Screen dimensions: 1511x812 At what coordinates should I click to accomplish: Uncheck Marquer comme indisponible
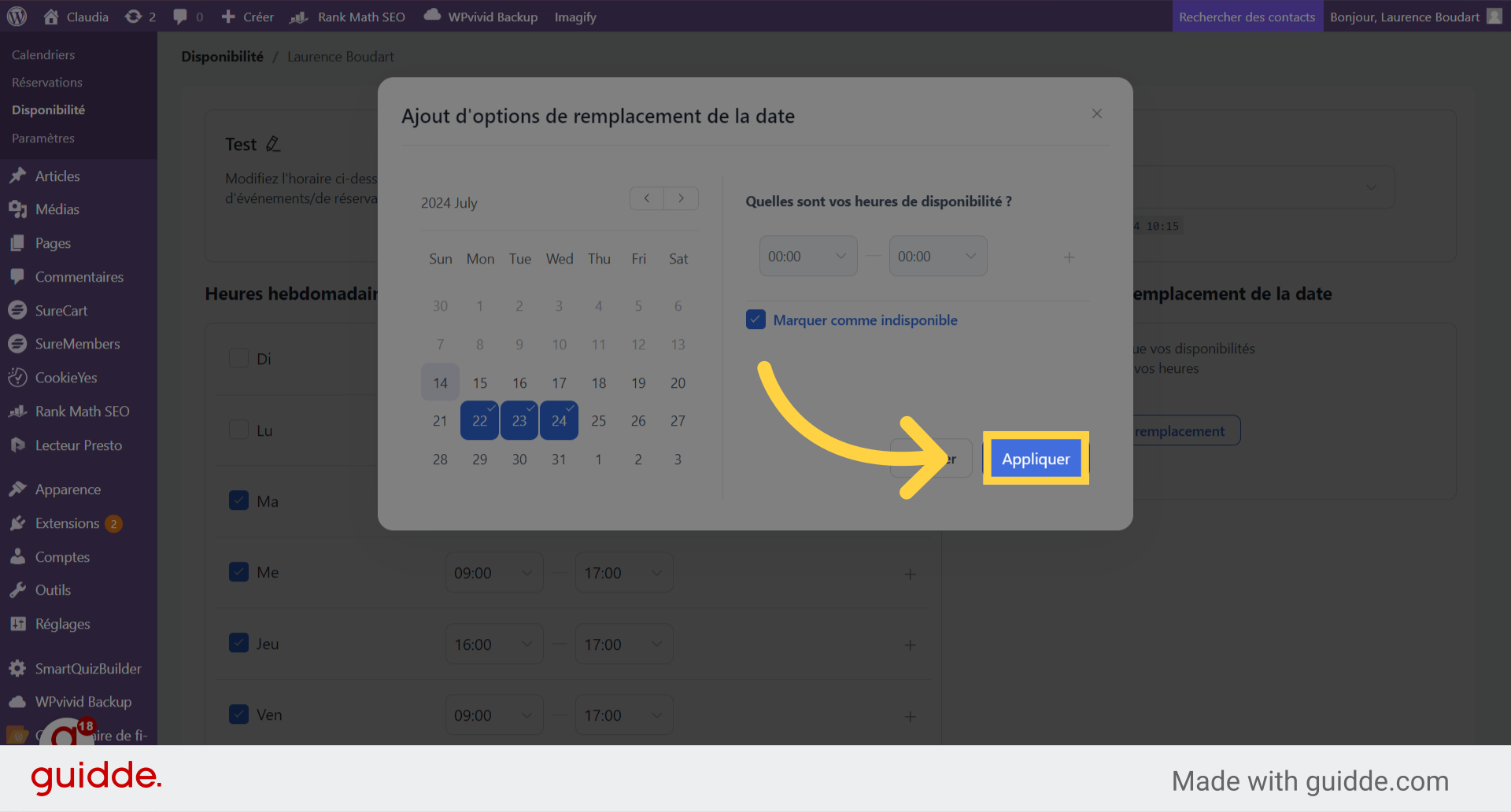pos(755,319)
